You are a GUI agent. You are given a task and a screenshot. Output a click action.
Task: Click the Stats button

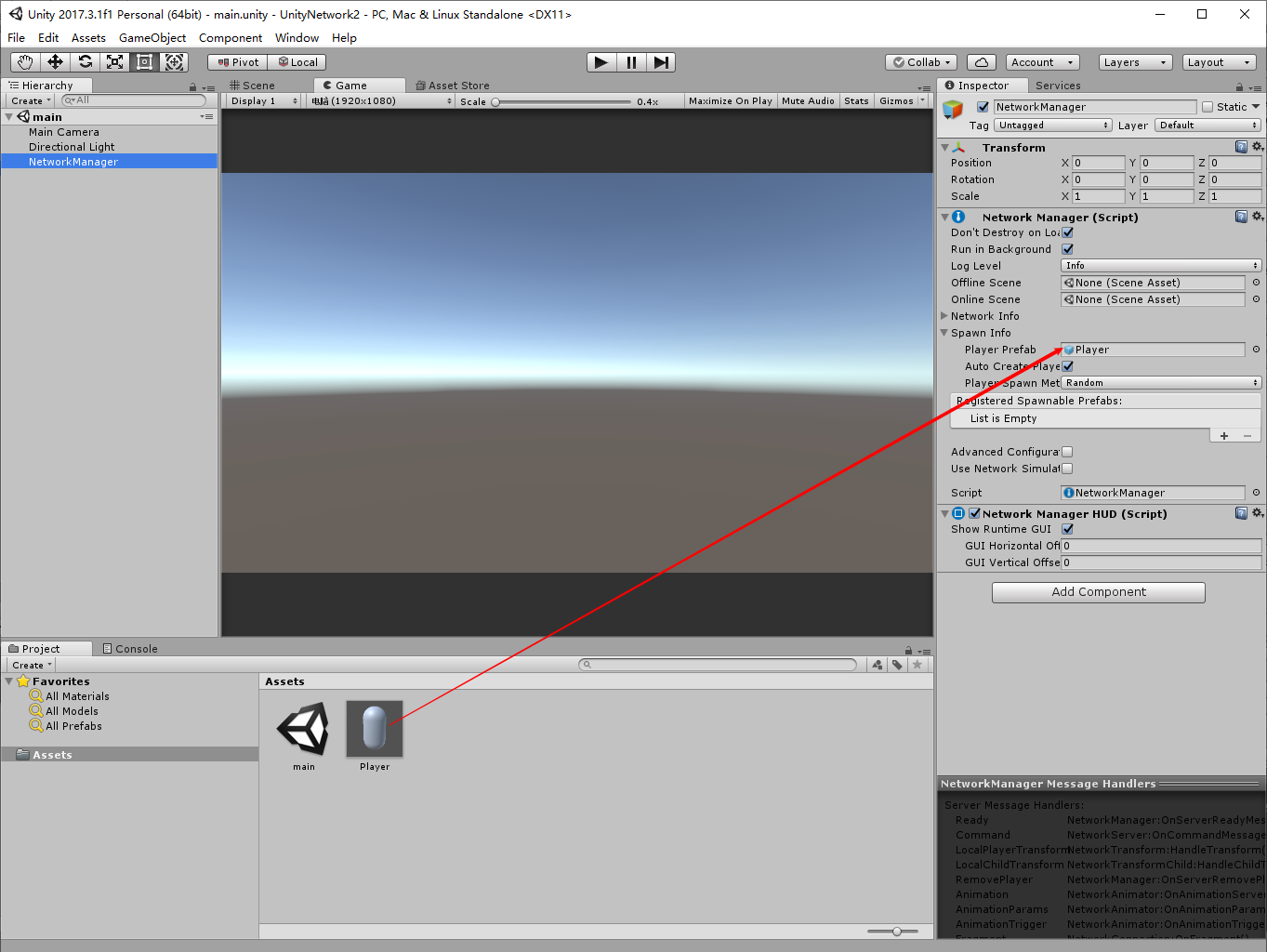856,101
